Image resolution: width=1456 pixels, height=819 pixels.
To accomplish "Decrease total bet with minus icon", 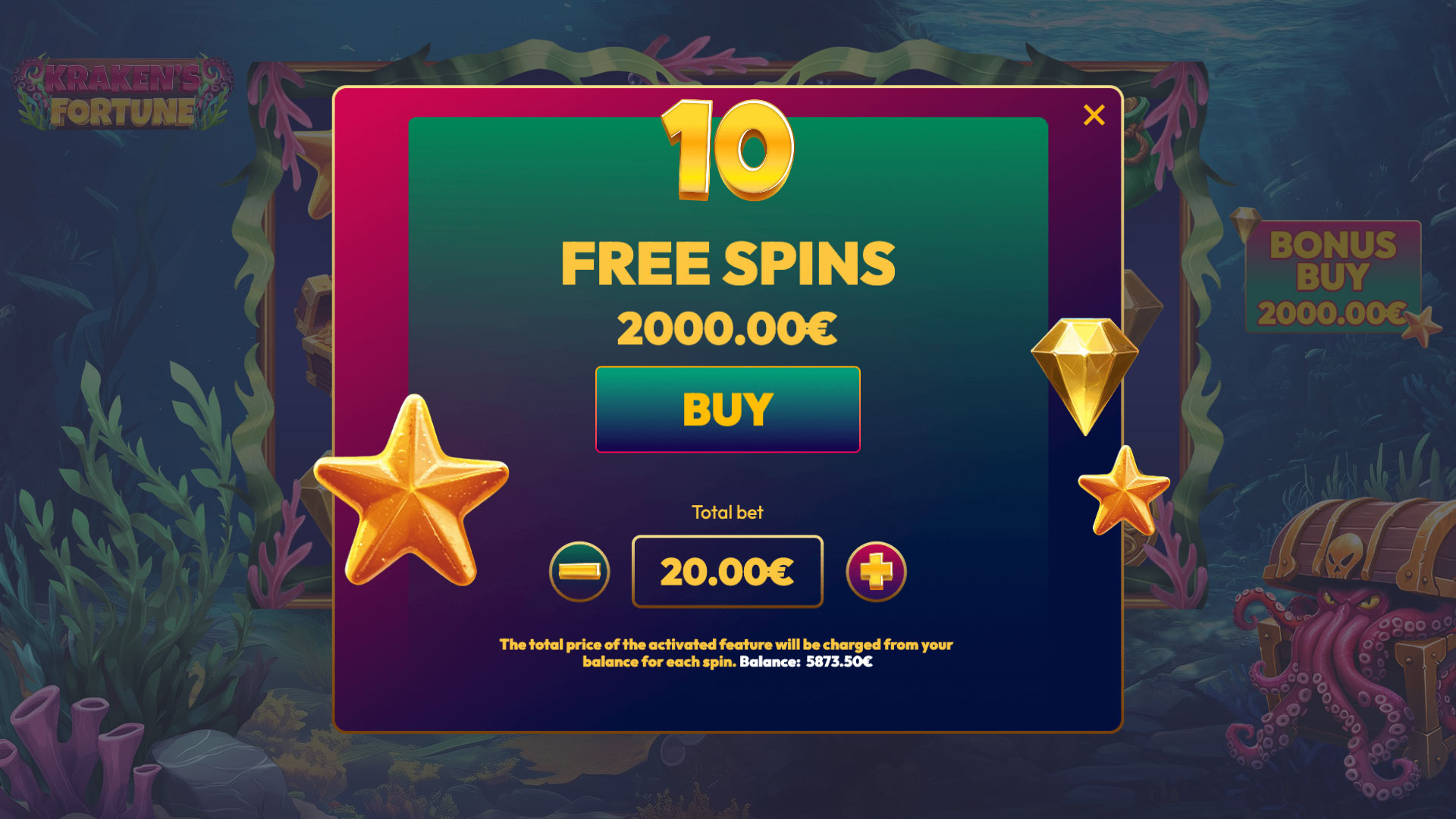I will tap(579, 571).
